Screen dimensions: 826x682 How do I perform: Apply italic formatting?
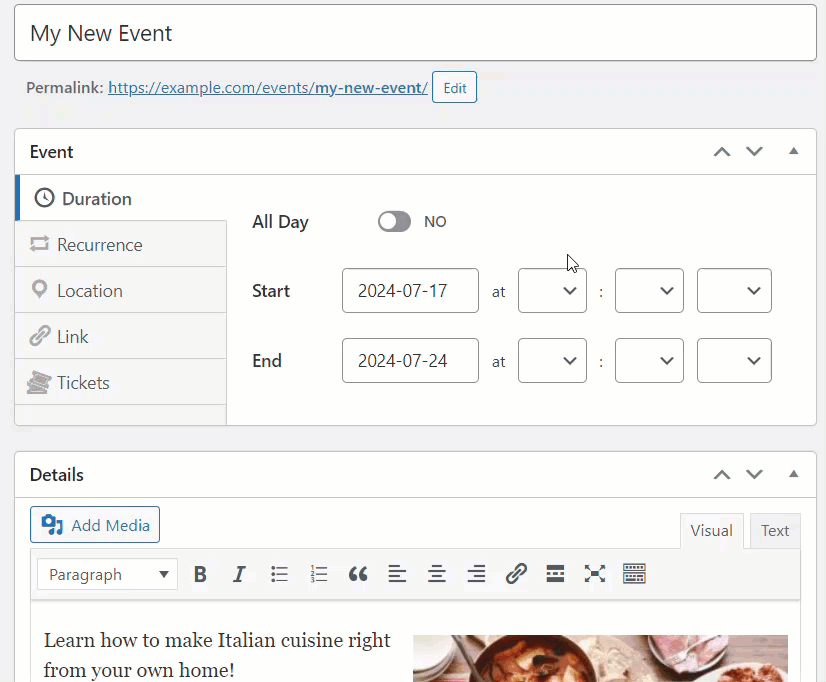[x=239, y=574]
